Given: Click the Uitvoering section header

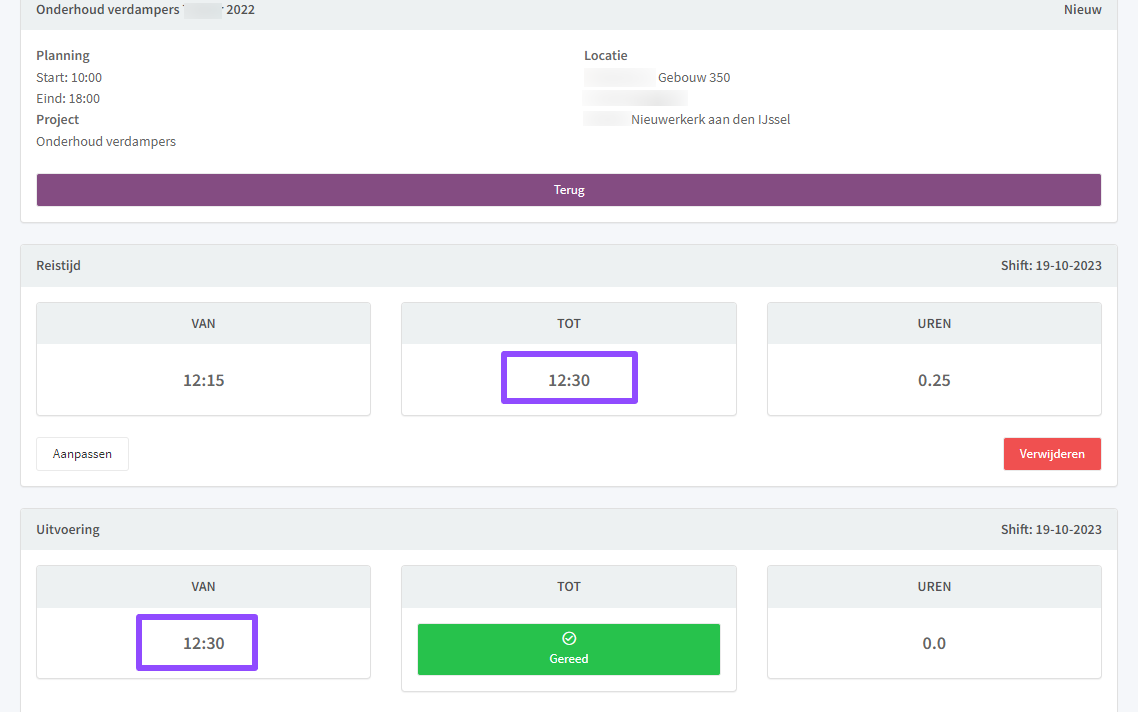Looking at the screenshot, I should pos(68,529).
